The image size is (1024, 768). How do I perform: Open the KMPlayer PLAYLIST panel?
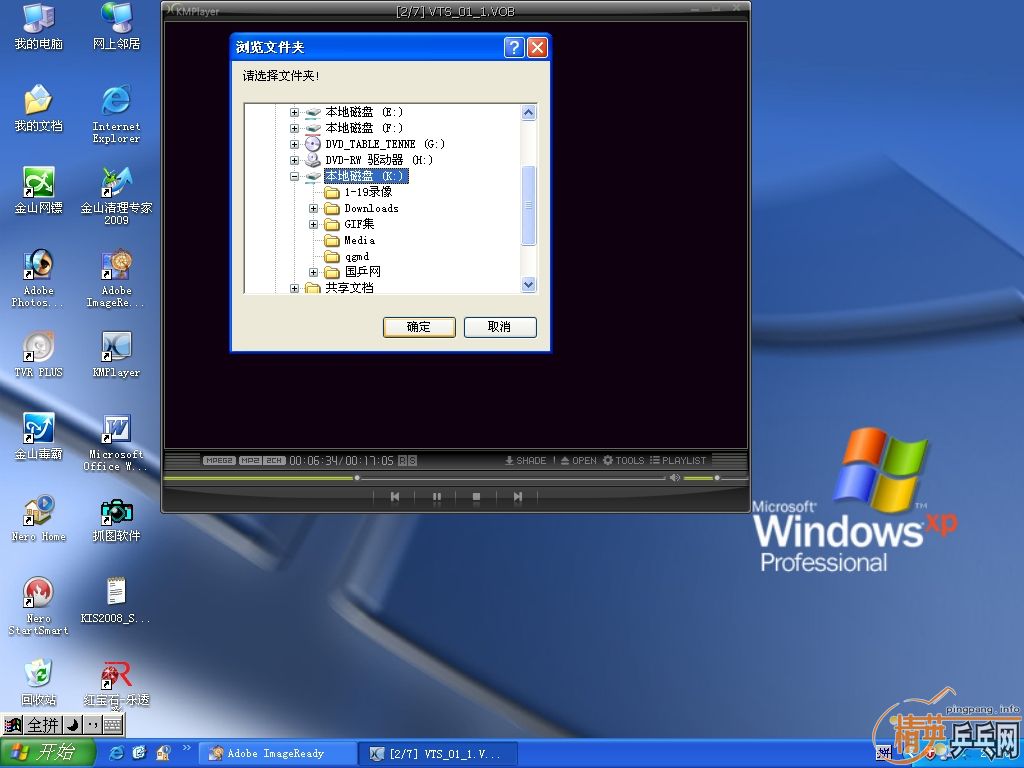(x=678, y=460)
